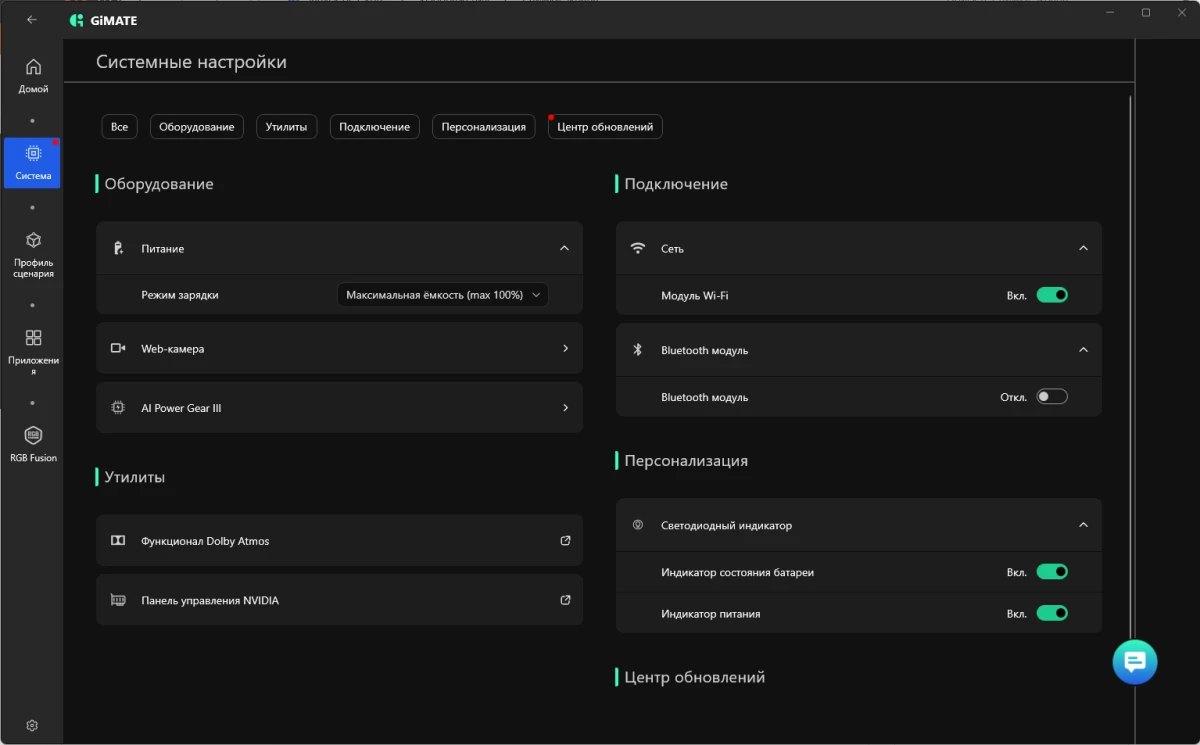
Task: Open Dolby Atmos external link icon
Action: click(565, 541)
